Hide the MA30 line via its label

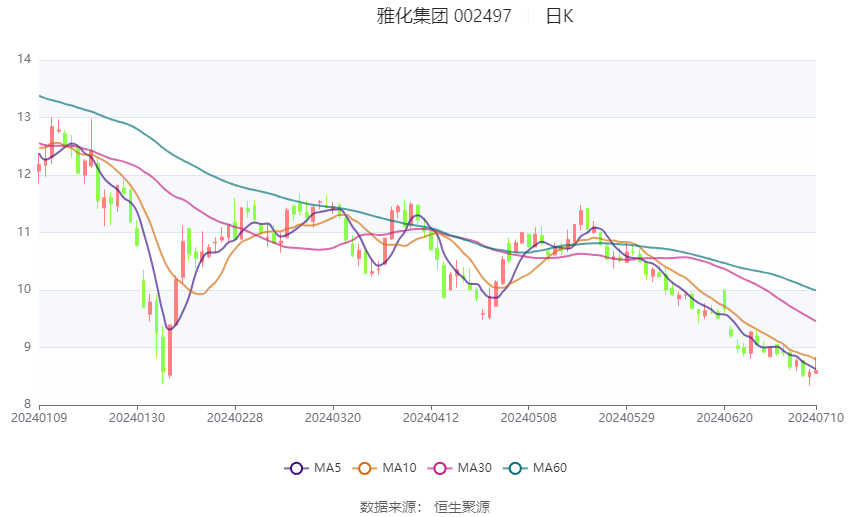[x=474, y=468]
